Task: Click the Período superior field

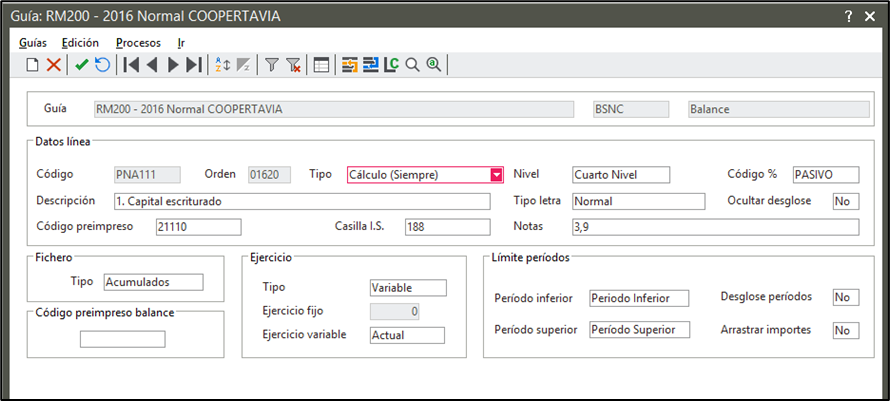Action: (640, 329)
